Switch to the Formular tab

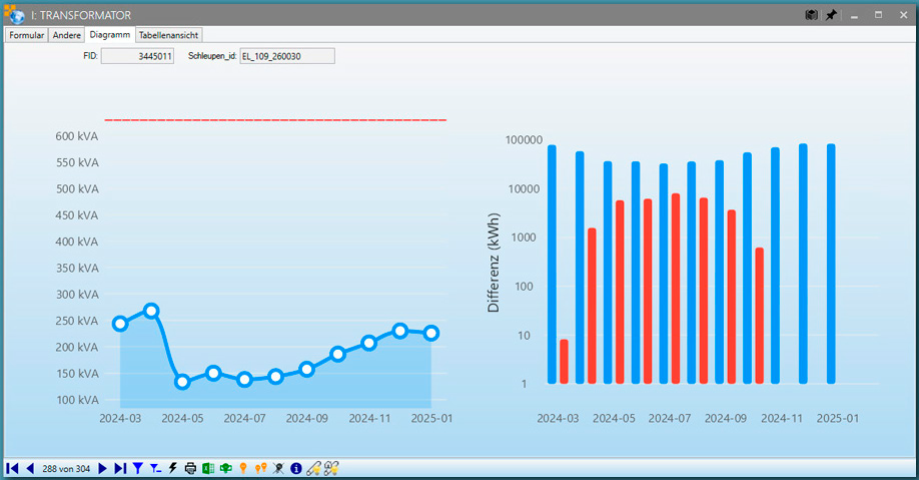coord(27,34)
